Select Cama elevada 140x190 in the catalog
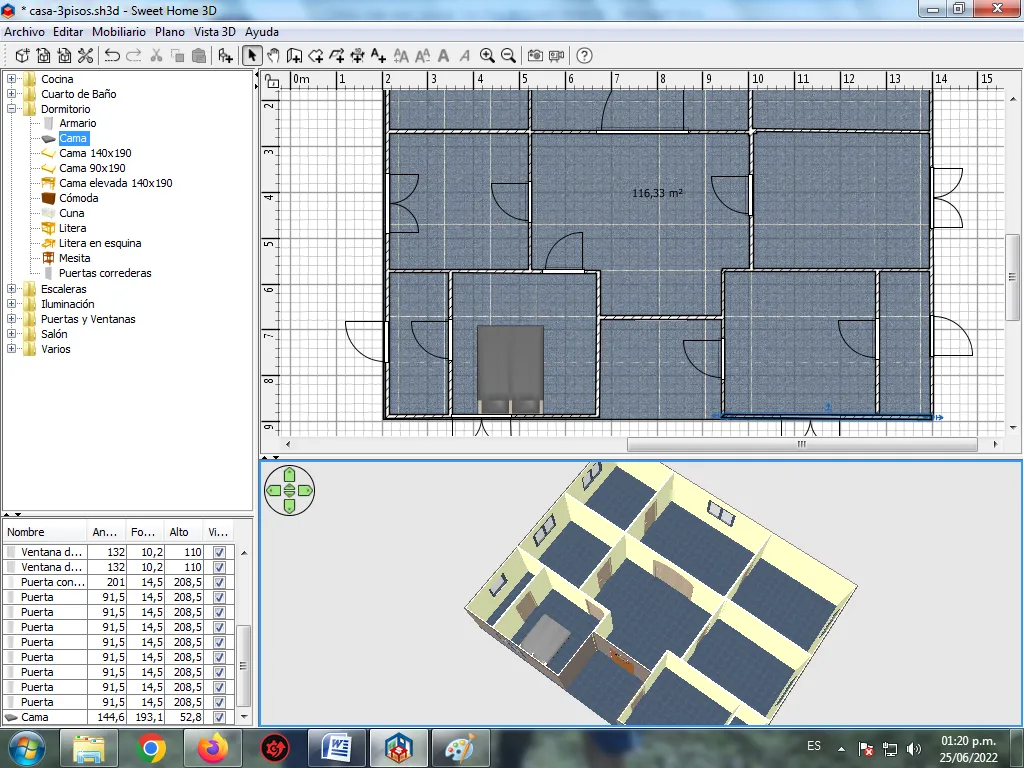Viewport: 1024px width, 768px height. 116,184
